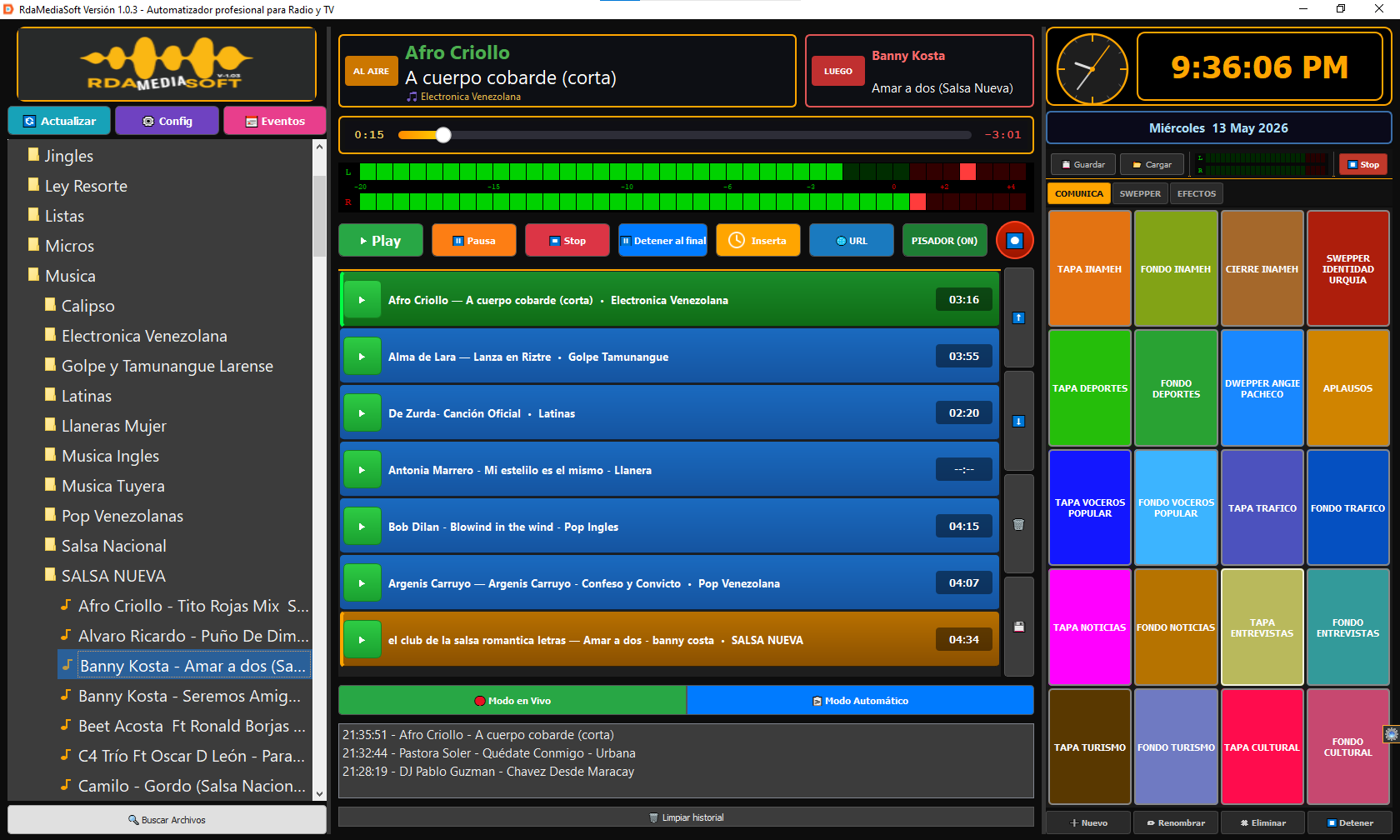Image resolution: width=1400 pixels, height=840 pixels.
Task: Play the Bob Dilan Blowind row
Action: pyautogui.click(x=362, y=527)
